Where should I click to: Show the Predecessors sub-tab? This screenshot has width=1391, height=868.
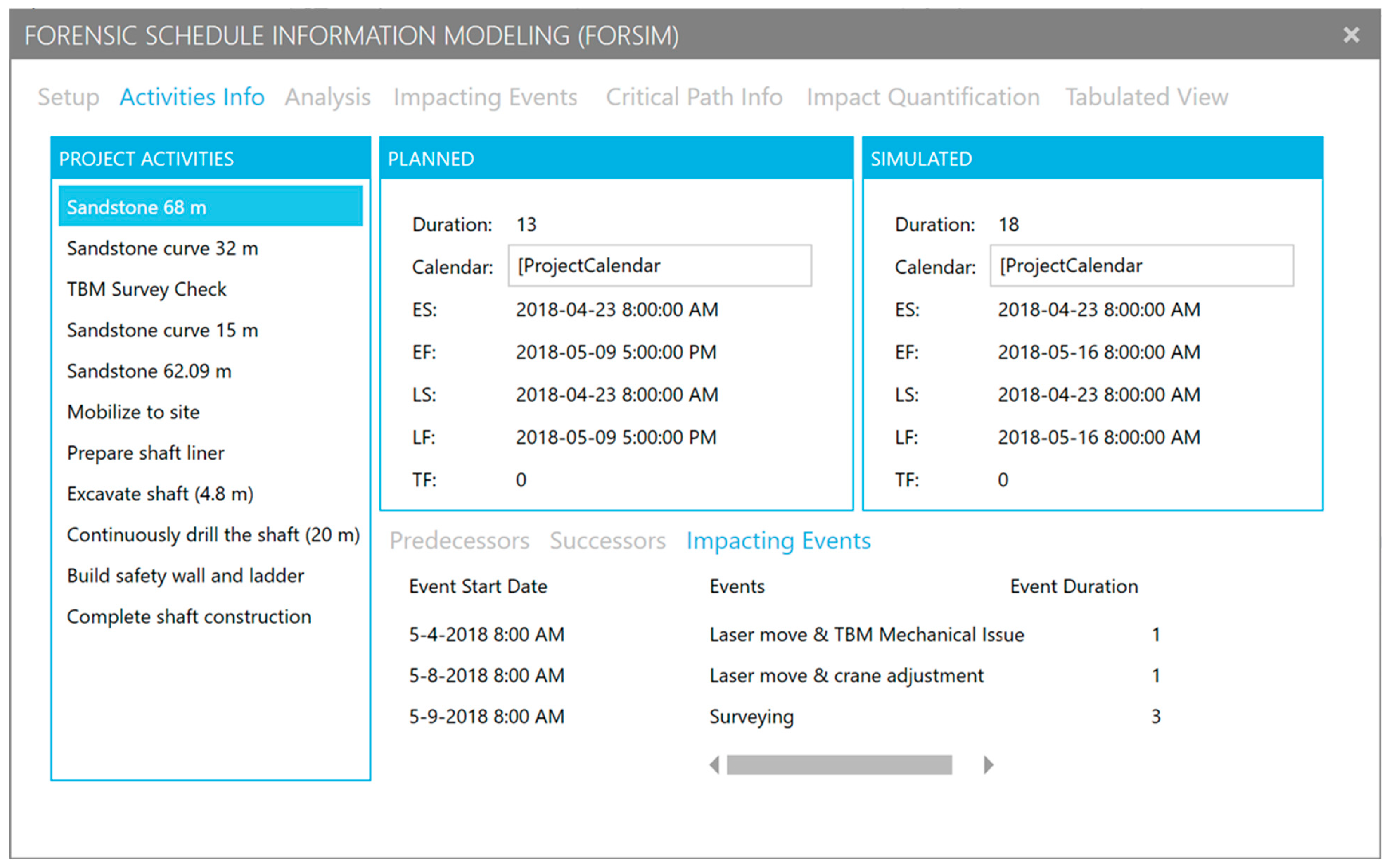coord(459,541)
